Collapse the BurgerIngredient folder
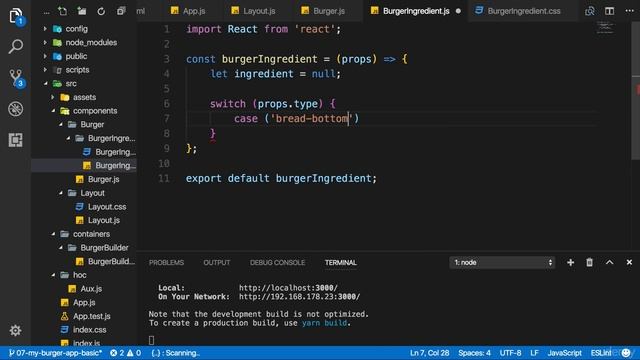Viewport: 640px width, 360px height. click(68, 138)
